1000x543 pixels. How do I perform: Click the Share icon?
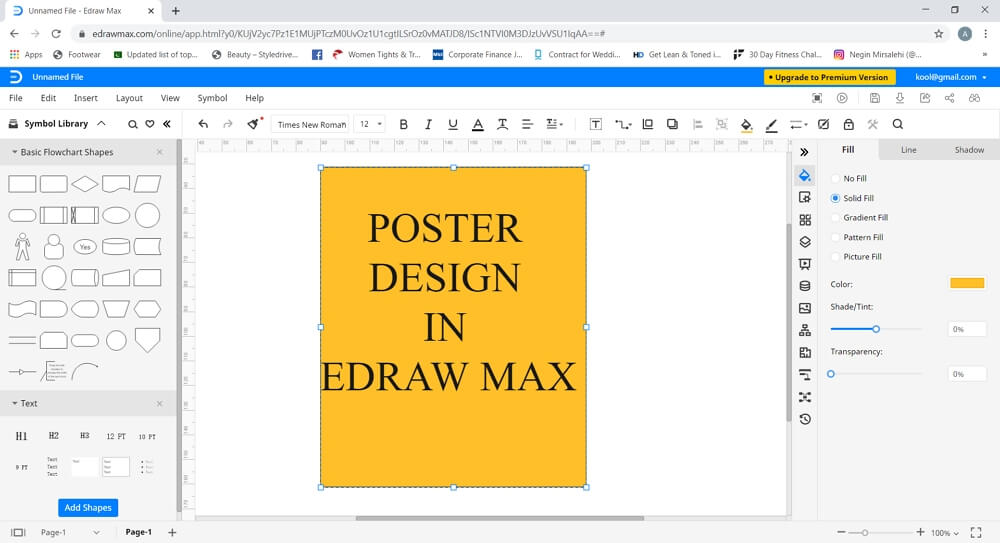point(950,98)
